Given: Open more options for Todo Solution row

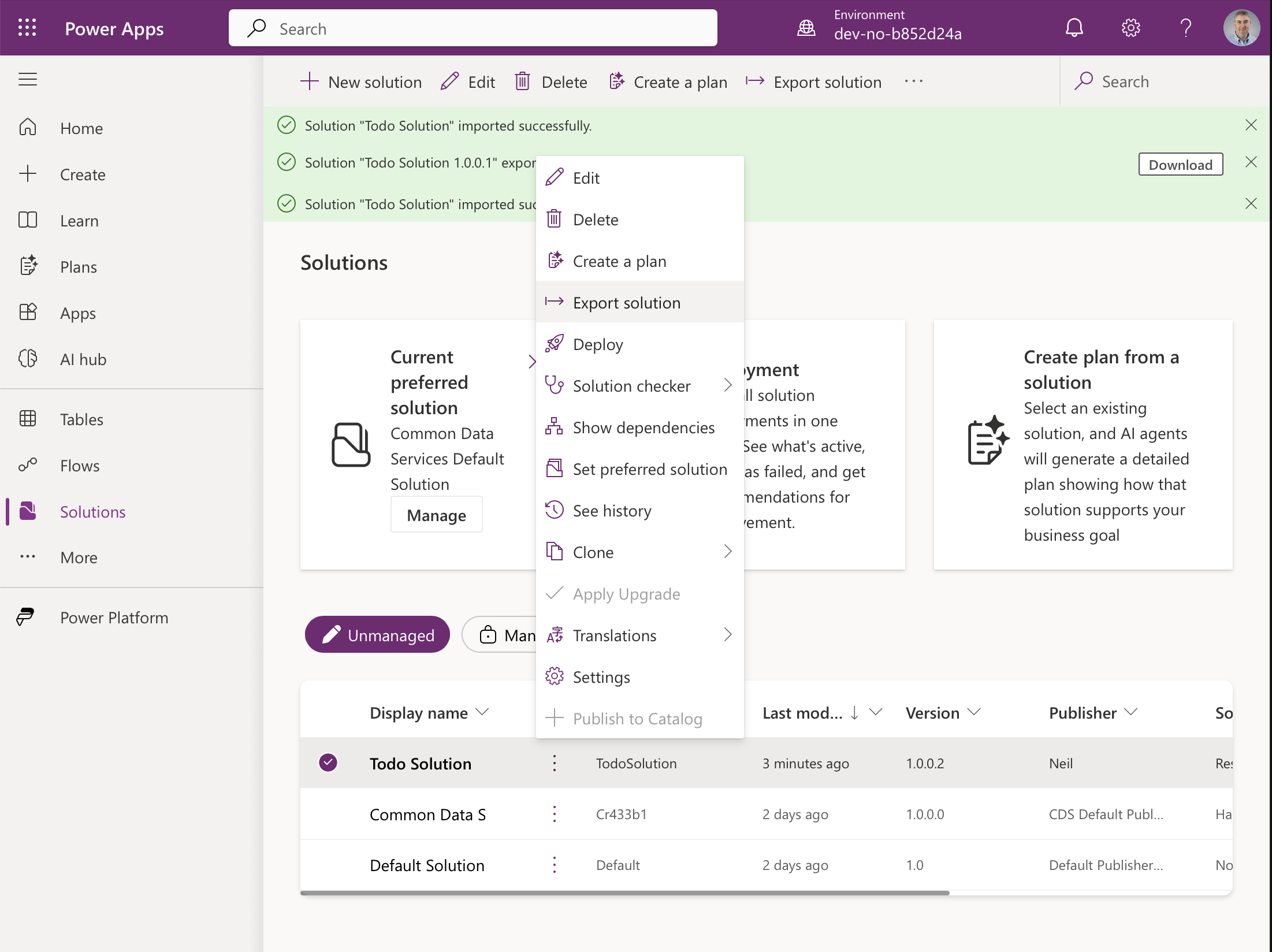Looking at the screenshot, I should click(555, 763).
